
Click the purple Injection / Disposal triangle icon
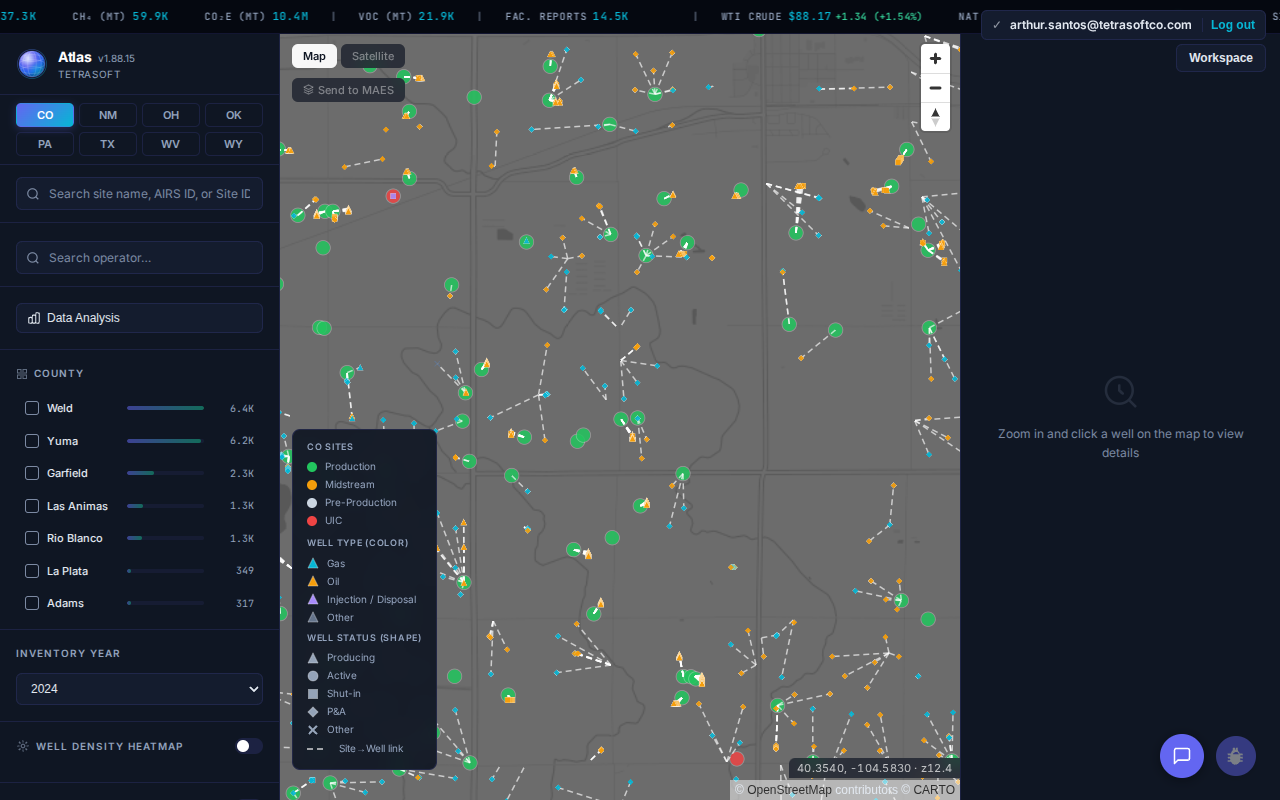(x=313, y=599)
